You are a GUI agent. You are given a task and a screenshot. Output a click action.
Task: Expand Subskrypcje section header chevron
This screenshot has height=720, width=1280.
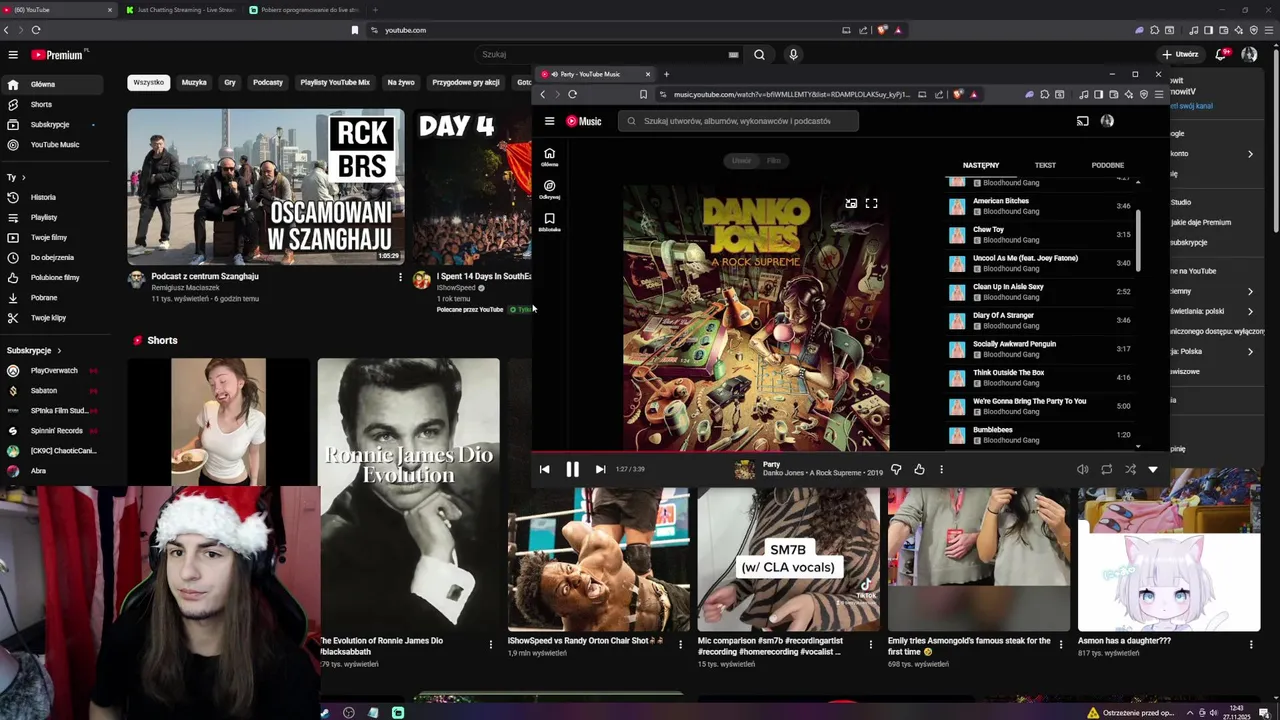pyautogui.click(x=59, y=351)
